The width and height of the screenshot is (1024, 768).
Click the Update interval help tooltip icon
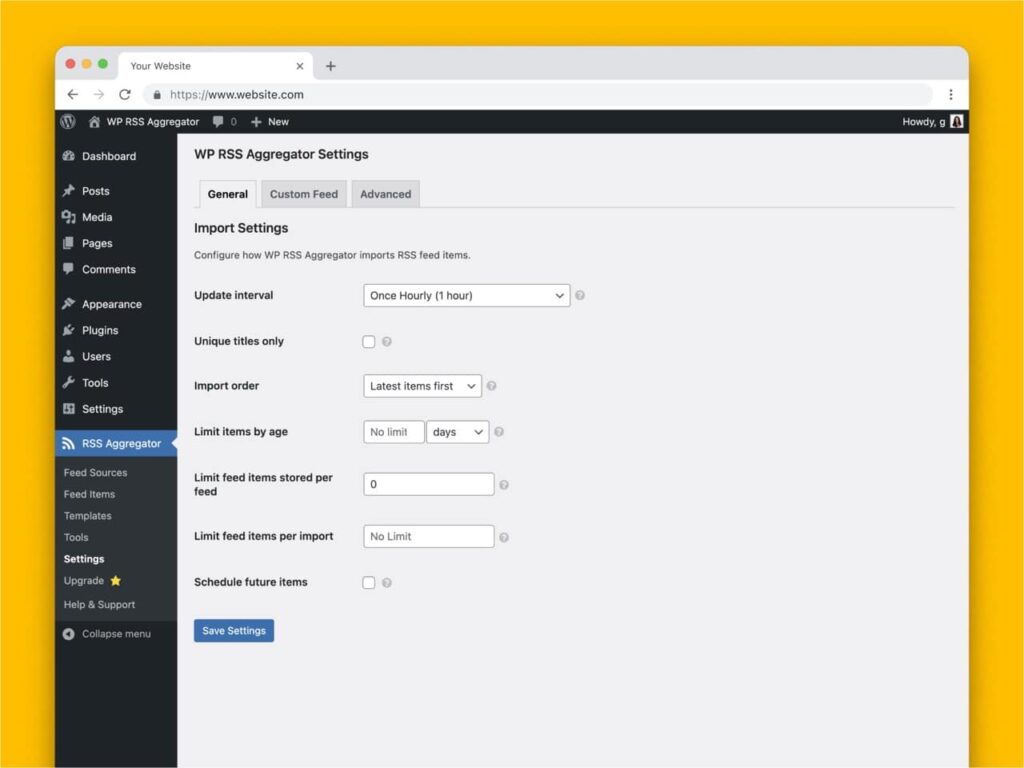tap(579, 295)
